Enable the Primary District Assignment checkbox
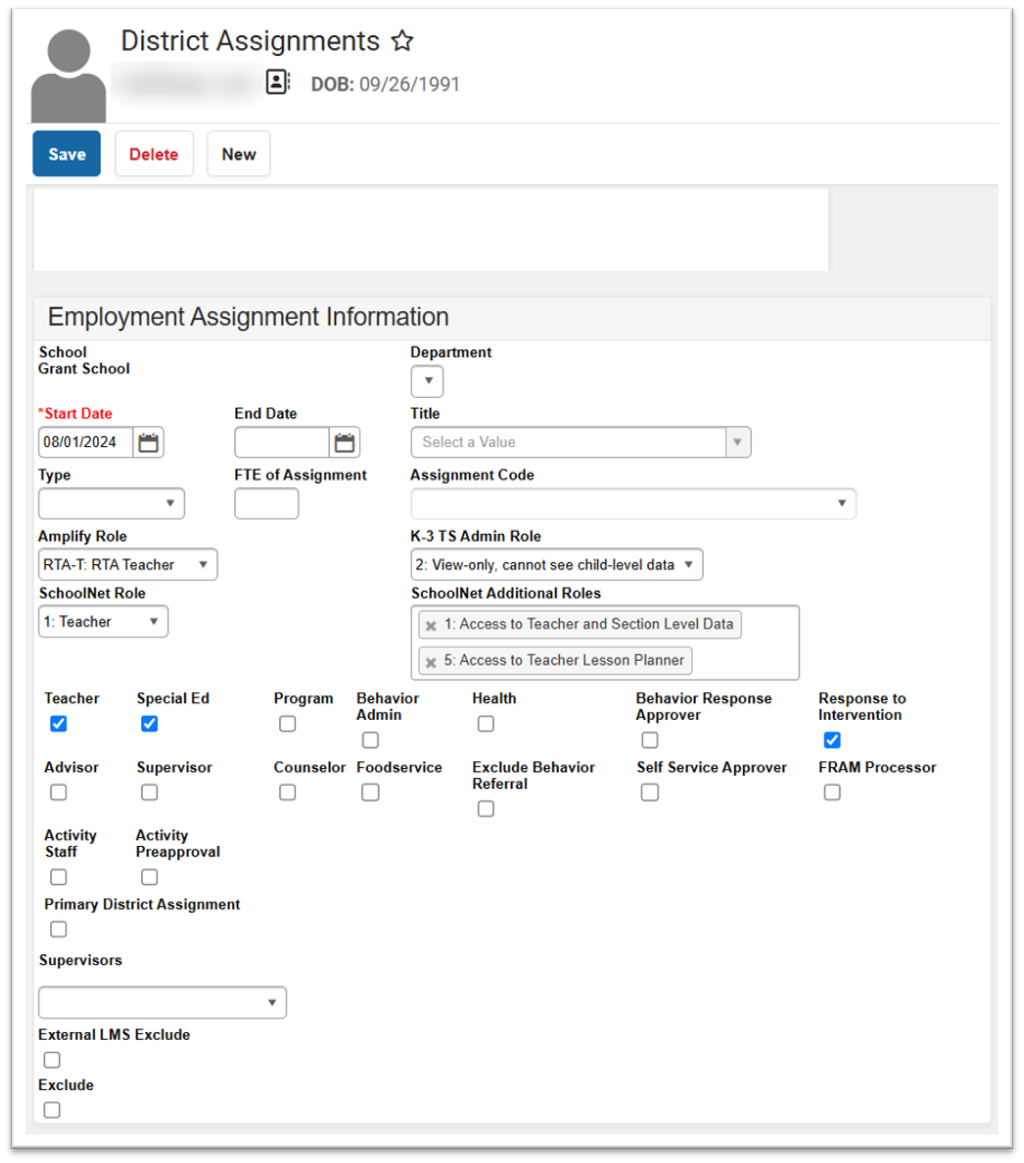 point(59,929)
